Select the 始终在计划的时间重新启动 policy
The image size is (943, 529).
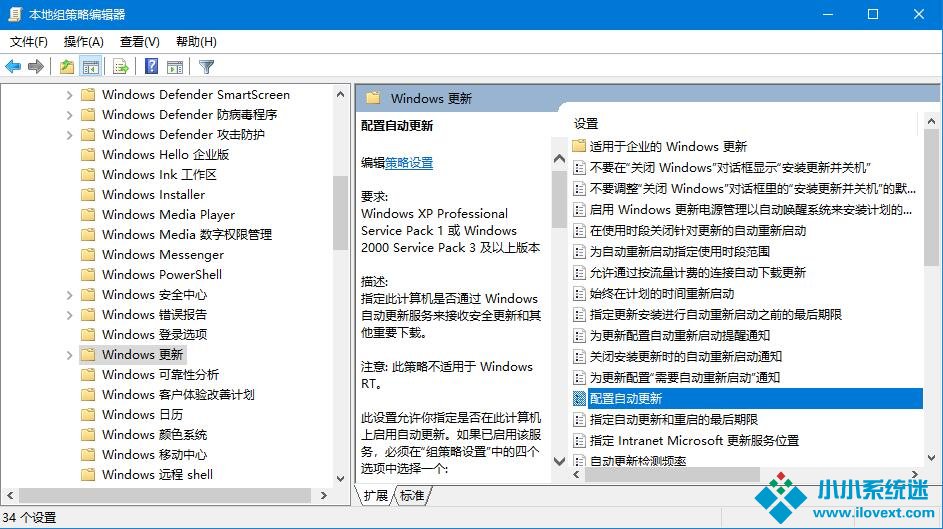[661, 293]
